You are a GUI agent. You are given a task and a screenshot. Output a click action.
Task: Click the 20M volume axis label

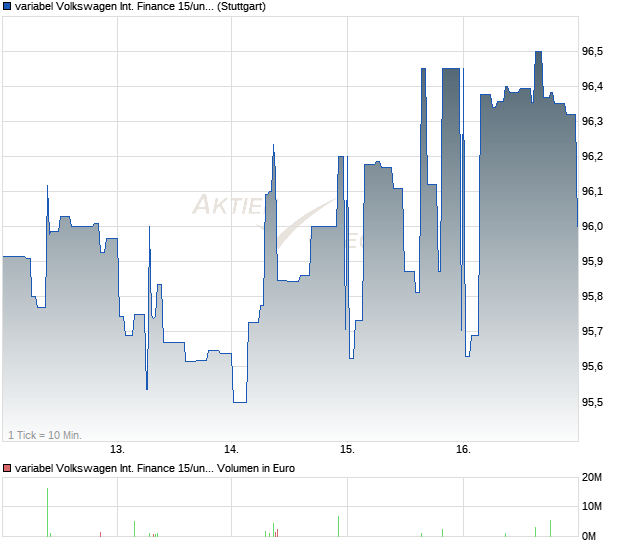pyautogui.click(x=593, y=480)
